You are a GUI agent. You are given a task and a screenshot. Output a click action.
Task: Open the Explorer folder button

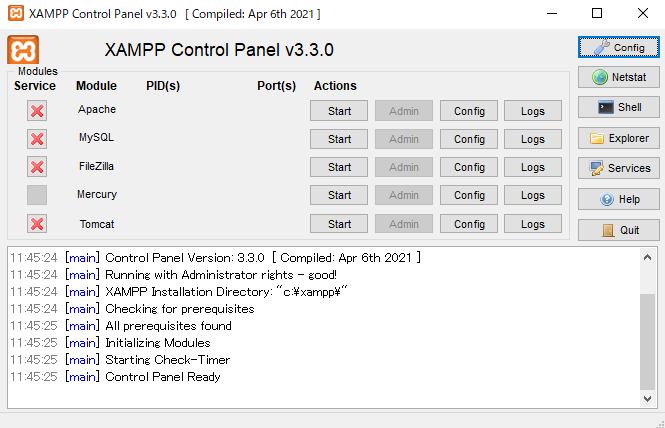coord(618,138)
